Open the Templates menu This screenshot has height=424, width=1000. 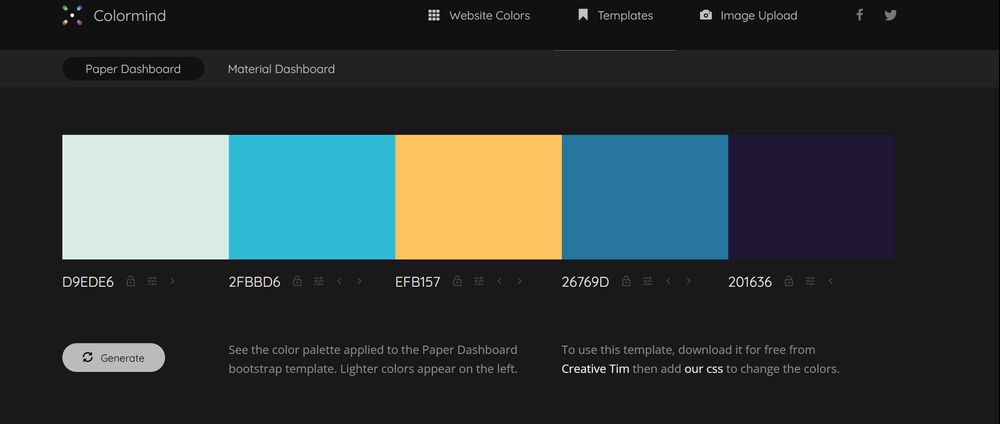(x=615, y=15)
